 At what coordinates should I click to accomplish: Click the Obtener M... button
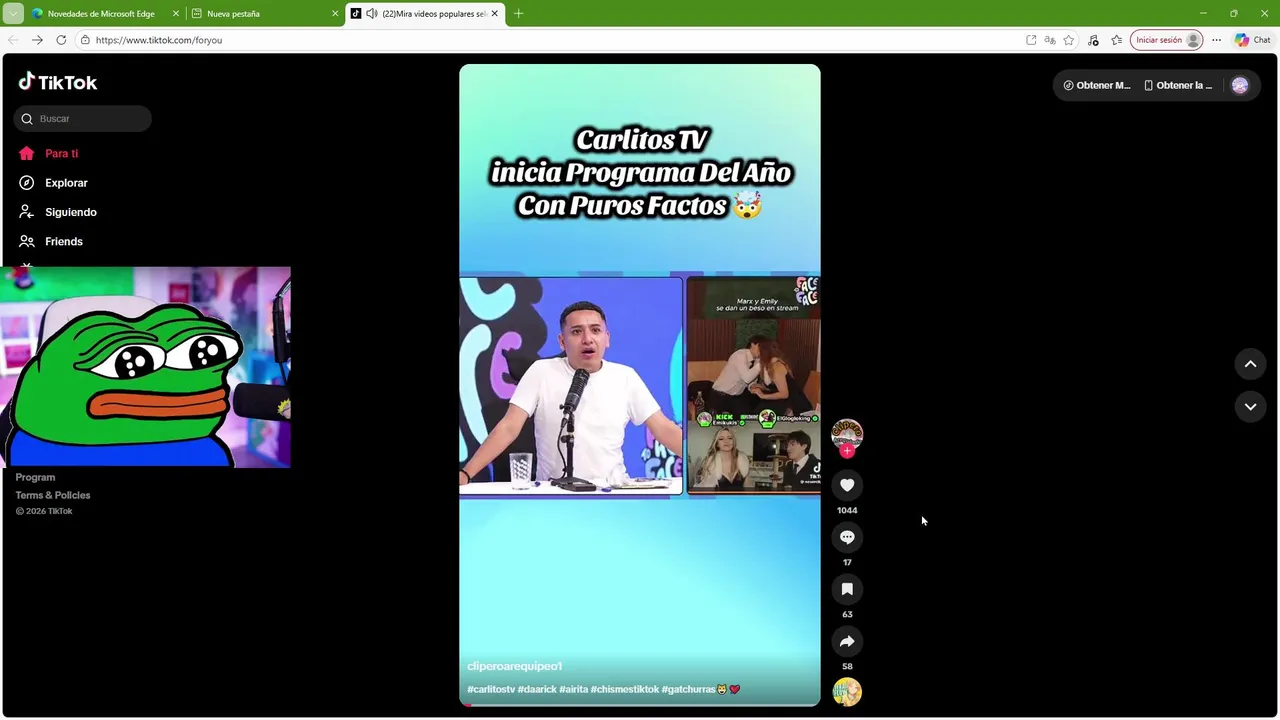[x=1097, y=86]
